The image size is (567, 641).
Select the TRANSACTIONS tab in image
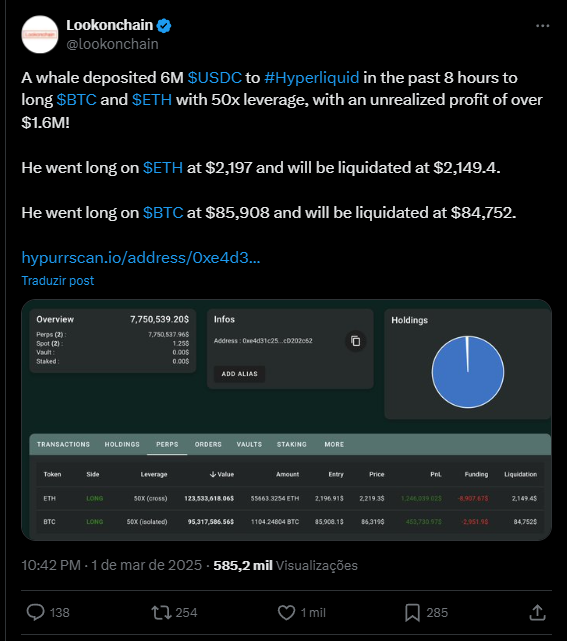63,444
